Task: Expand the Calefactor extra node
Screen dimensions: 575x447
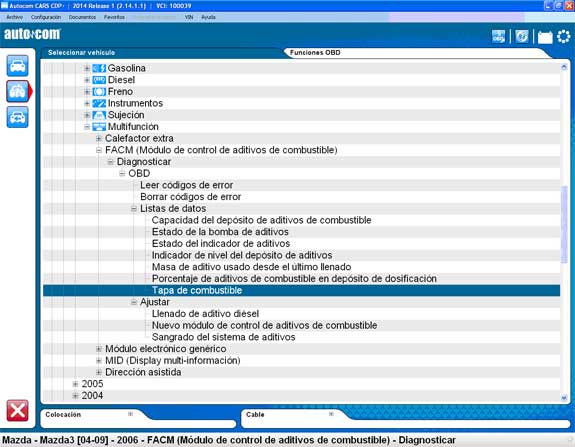Action: pos(99,139)
